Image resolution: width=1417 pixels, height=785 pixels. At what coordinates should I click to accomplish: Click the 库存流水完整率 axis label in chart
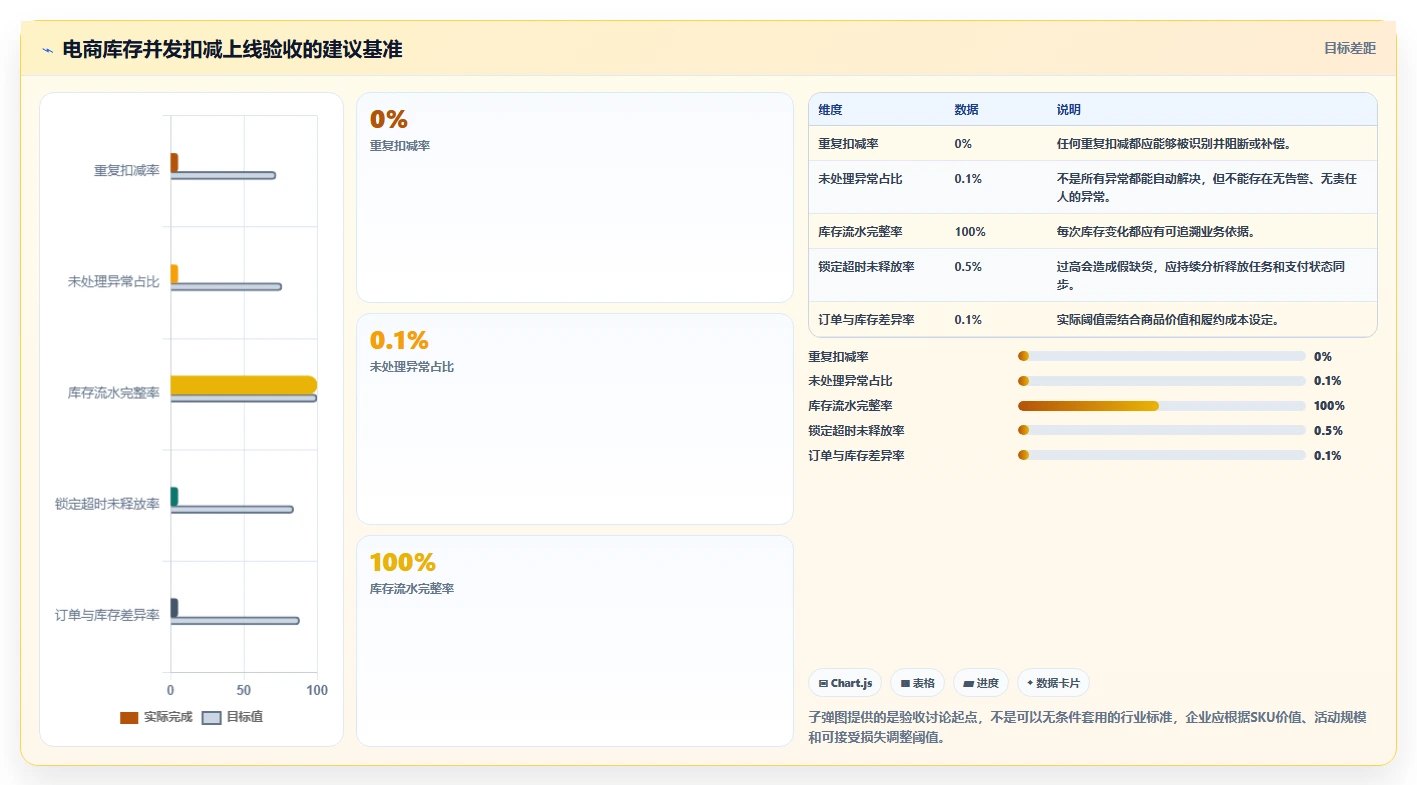[x=114, y=393]
